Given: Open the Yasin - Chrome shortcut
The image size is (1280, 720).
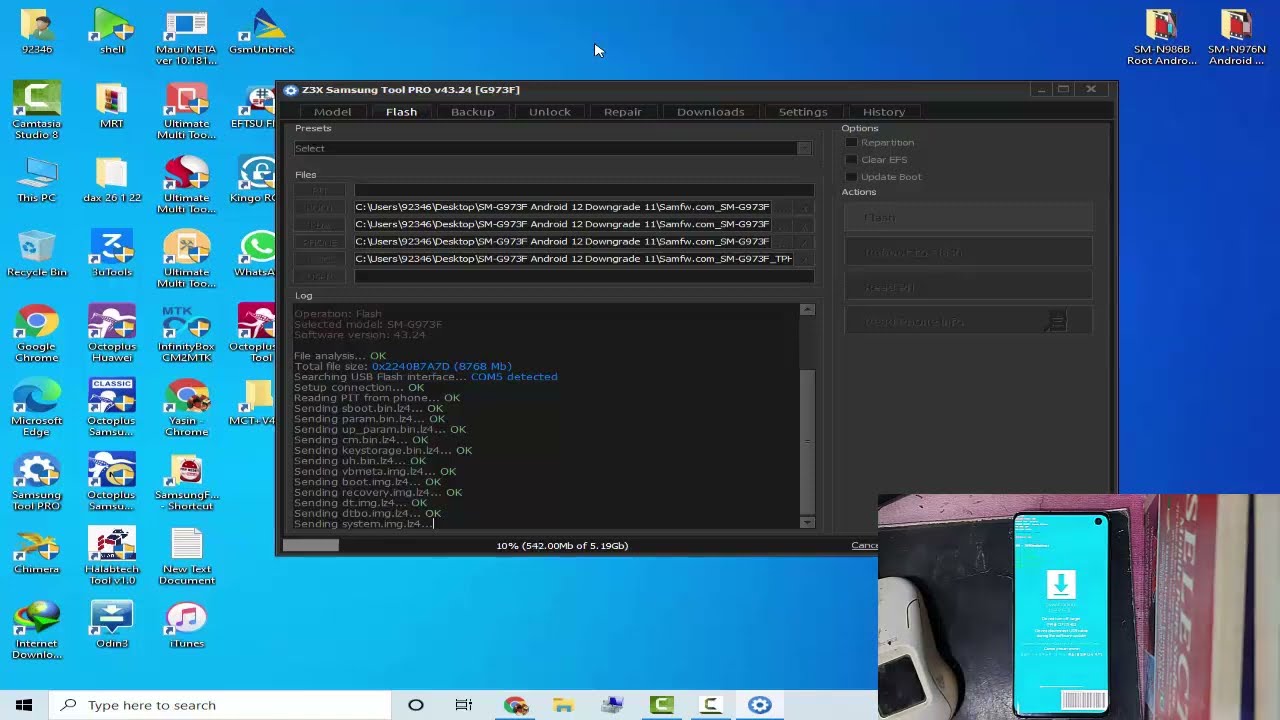Looking at the screenshot, I should tap(186, 407).
